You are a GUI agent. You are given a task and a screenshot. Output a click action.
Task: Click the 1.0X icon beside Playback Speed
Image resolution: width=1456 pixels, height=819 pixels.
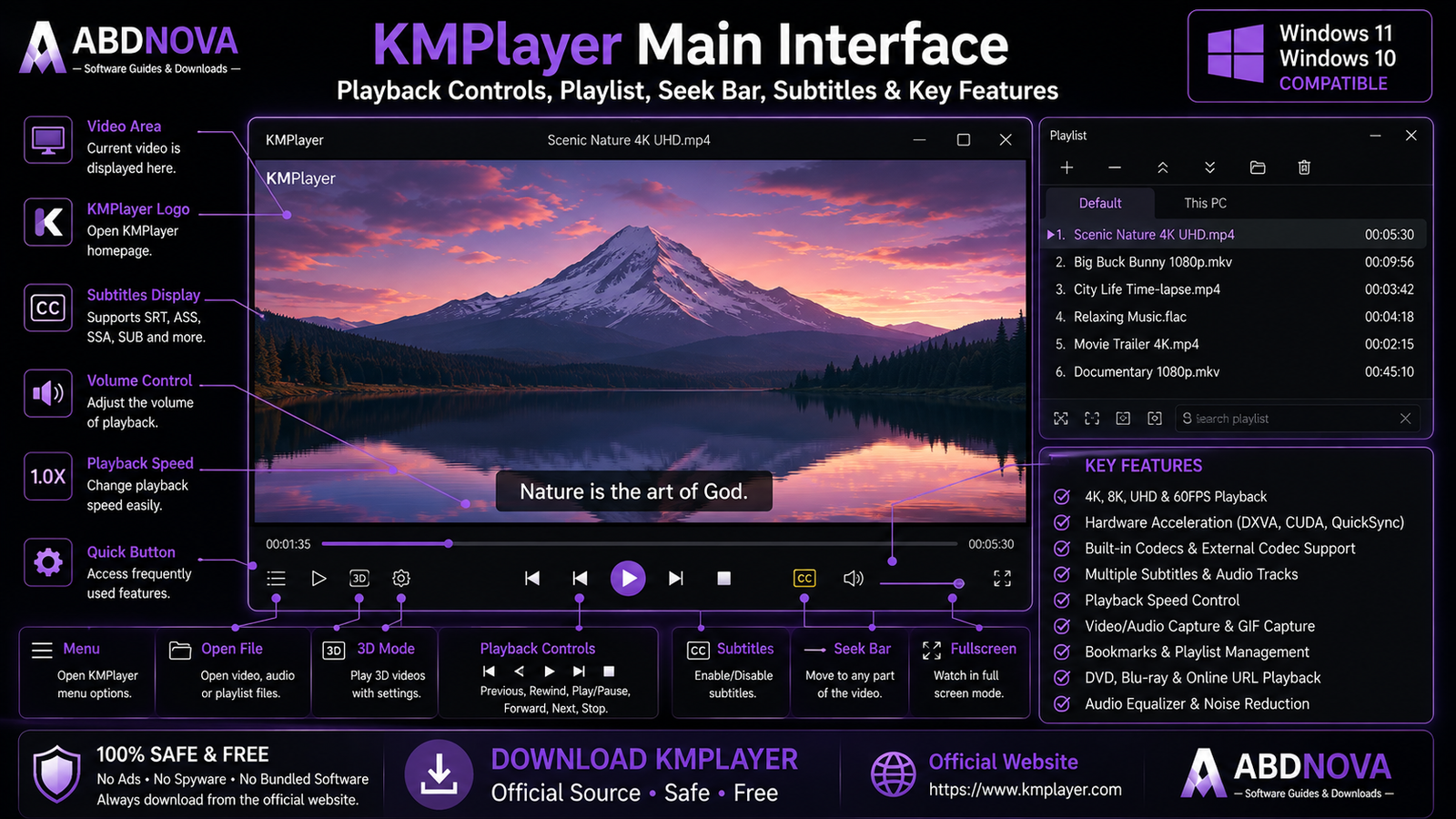48,476
